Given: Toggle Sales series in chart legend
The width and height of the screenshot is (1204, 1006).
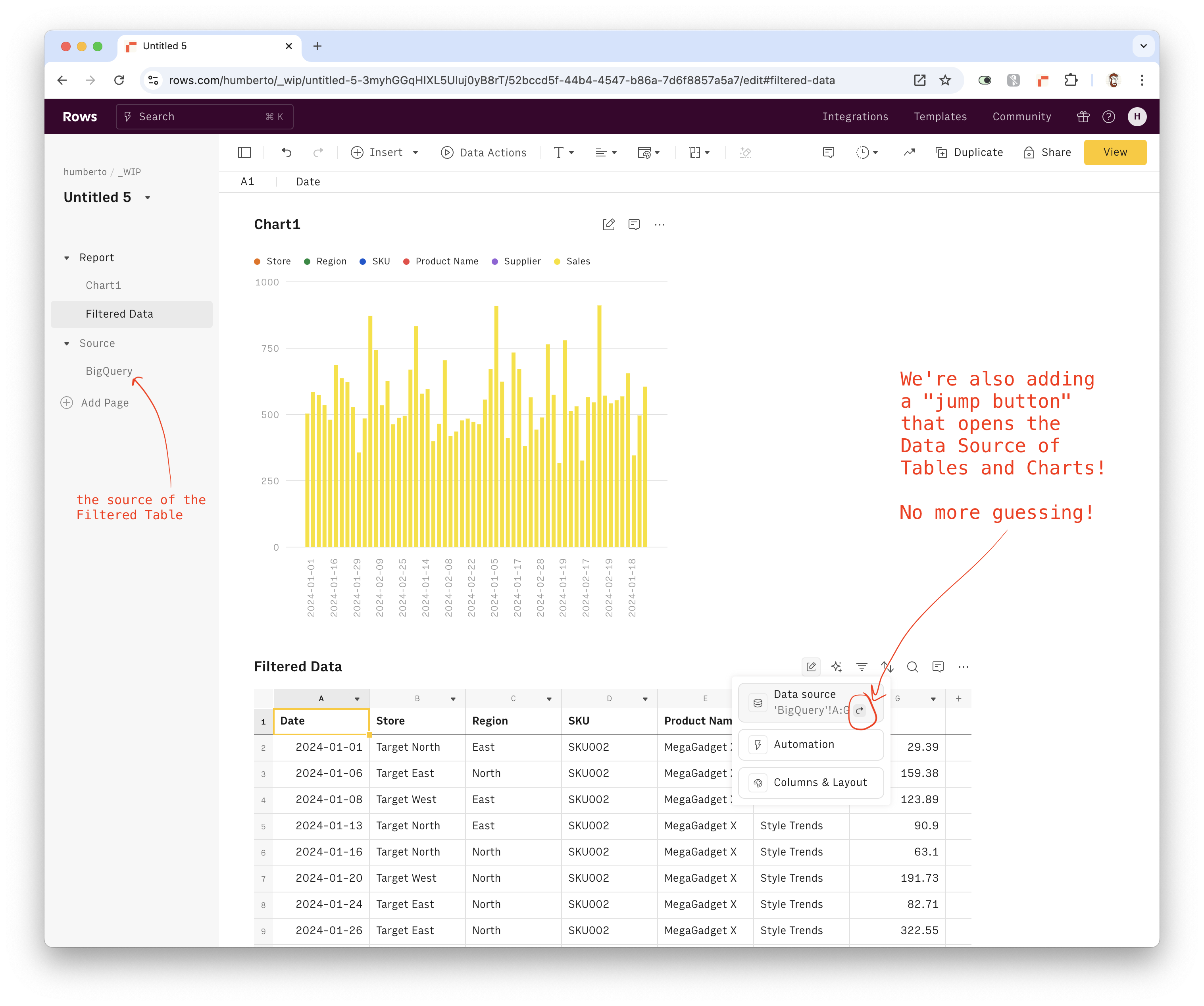Looking at the screenshot, I should click(571, 262).
